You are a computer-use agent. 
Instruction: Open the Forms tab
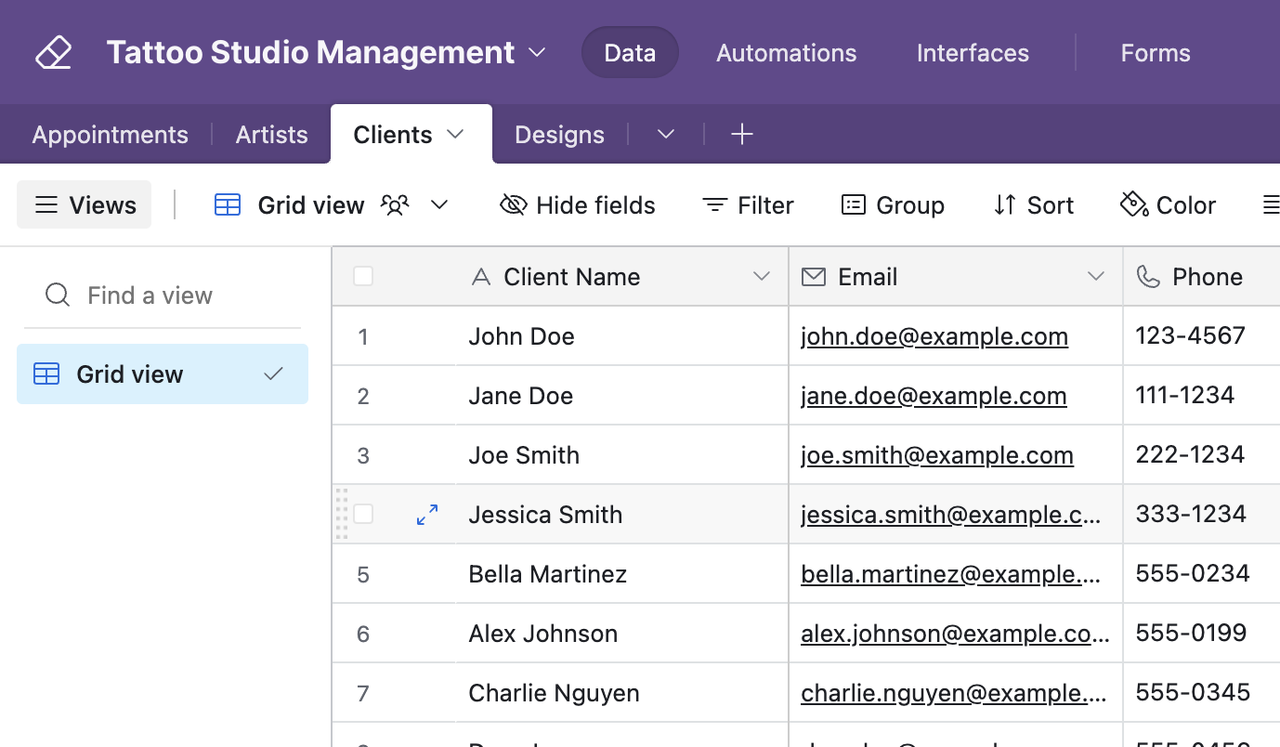[x=1155, y=53]
